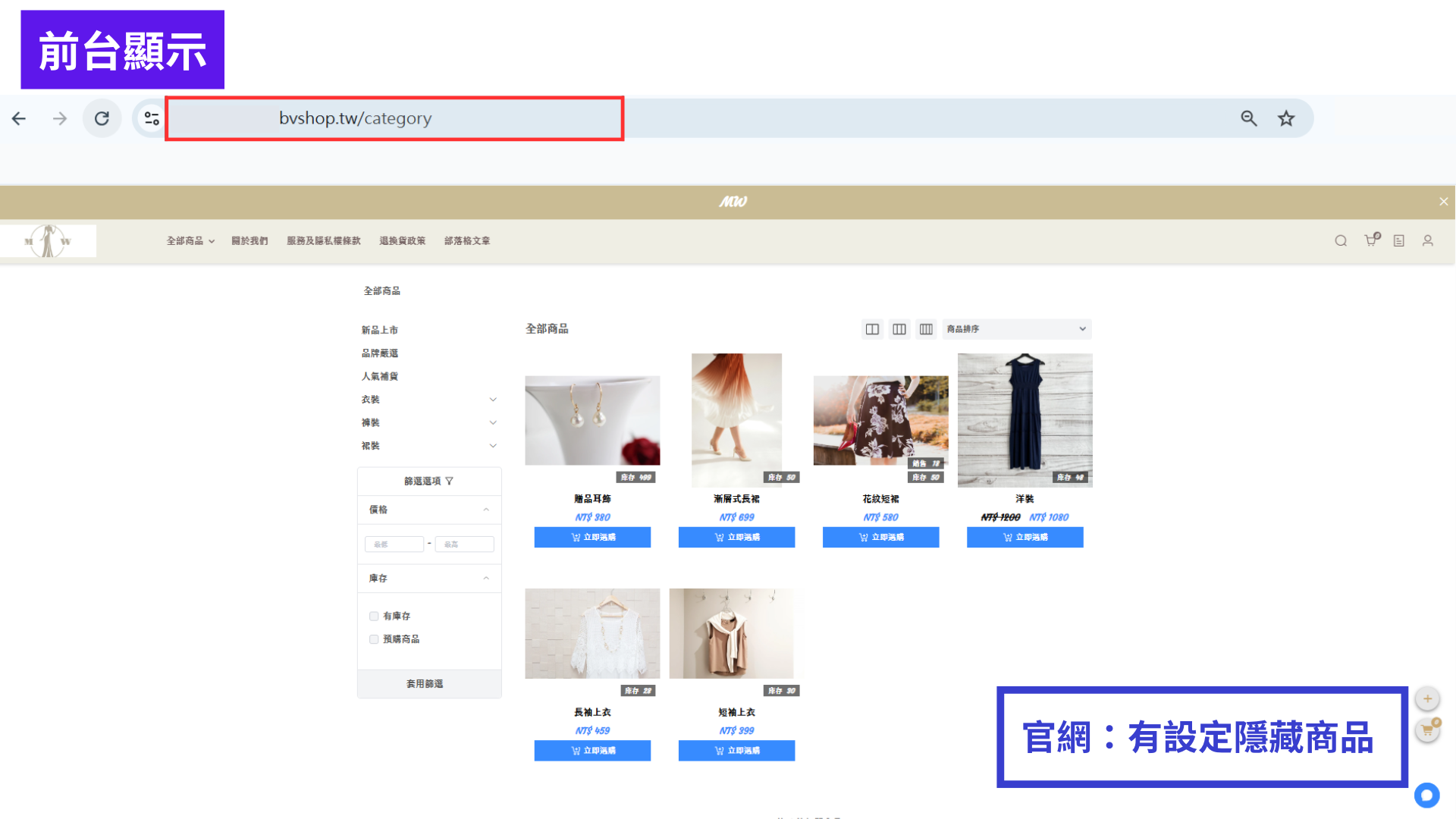Open the site search icon
The width and height of the screenshot is (1456, 819).
point(1341,241)
